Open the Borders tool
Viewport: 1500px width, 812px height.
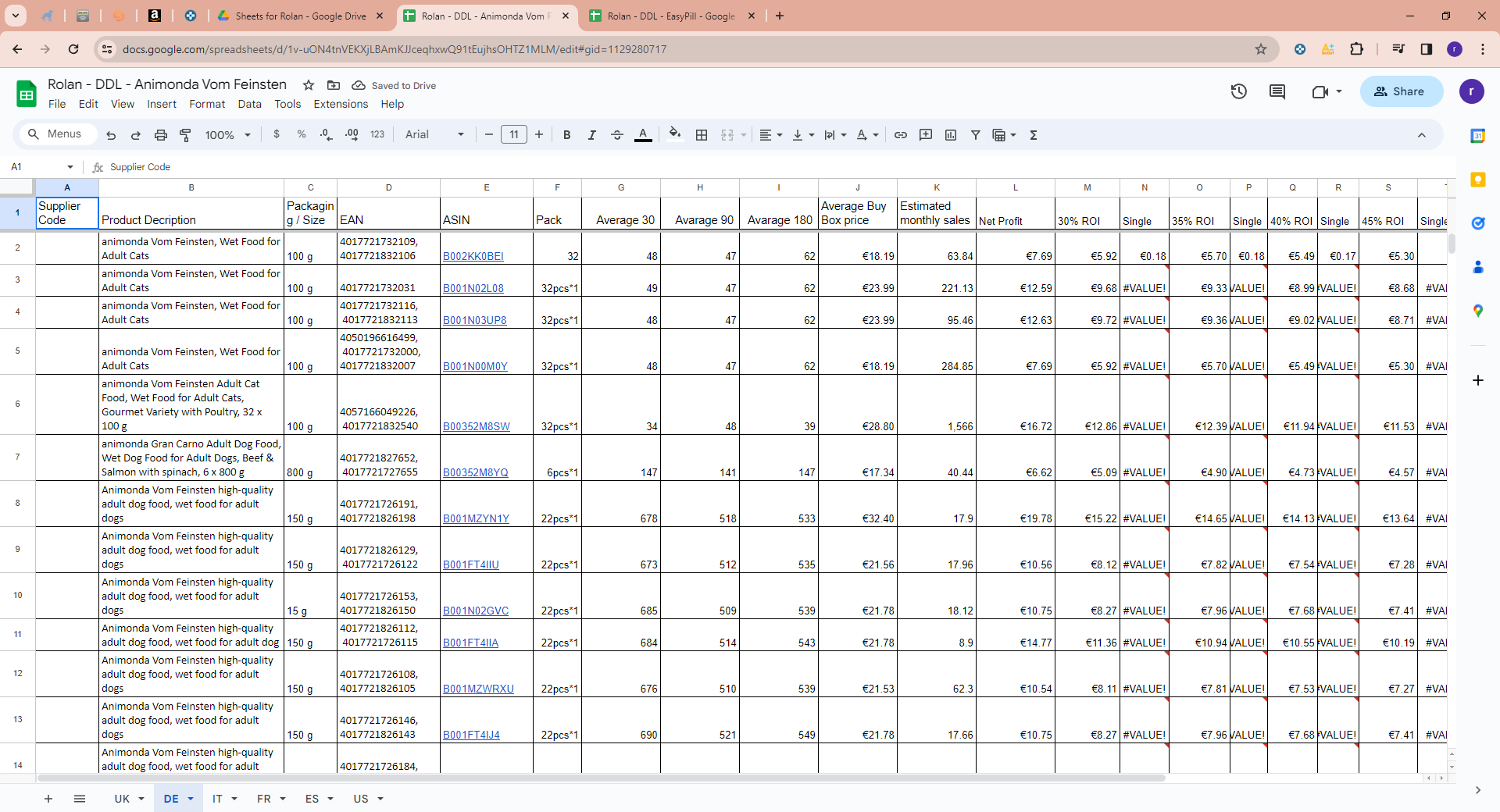pyautogui.click(x=702, y=135)
